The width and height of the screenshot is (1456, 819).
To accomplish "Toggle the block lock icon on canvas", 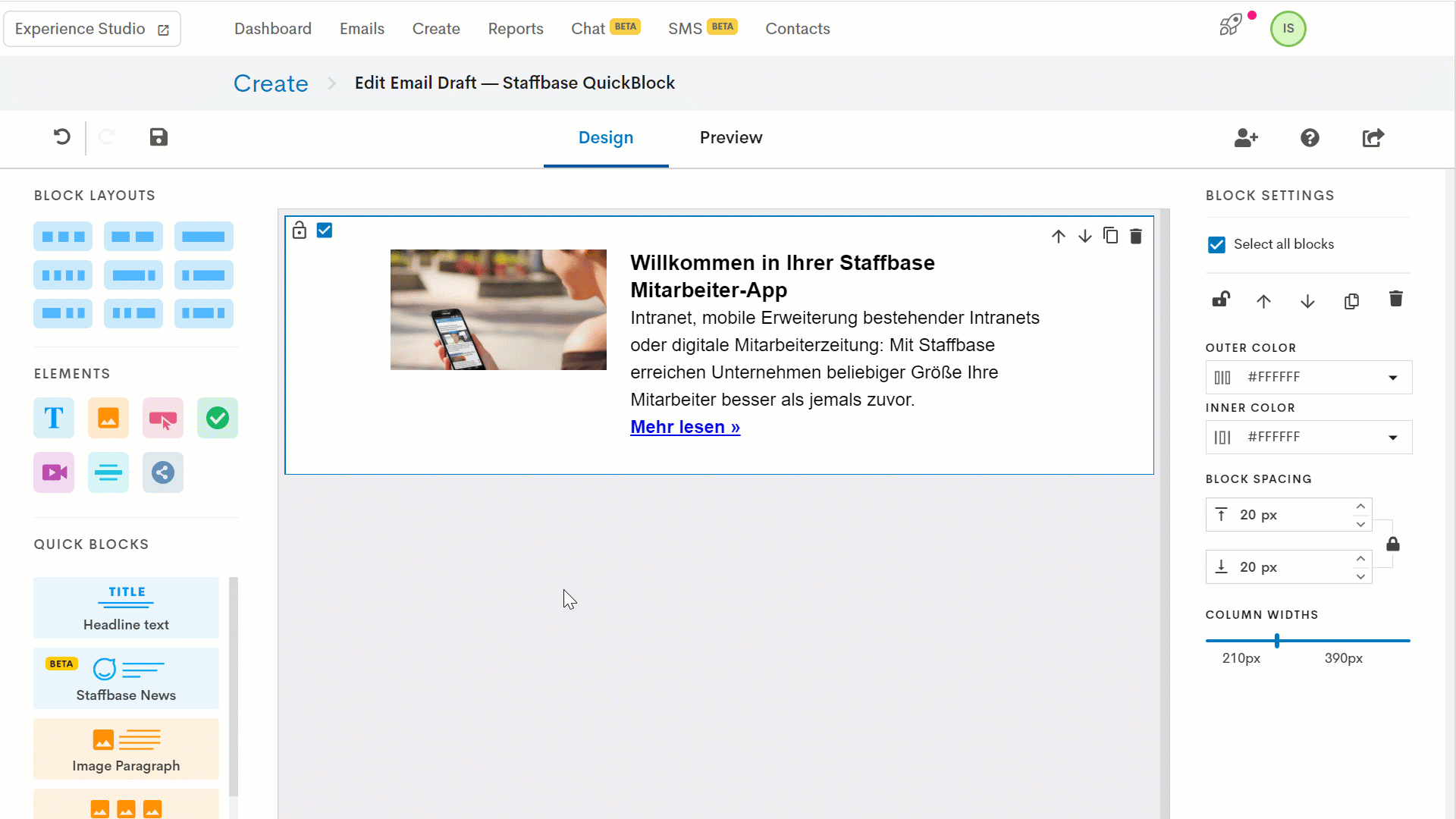I will coord(300,230).
